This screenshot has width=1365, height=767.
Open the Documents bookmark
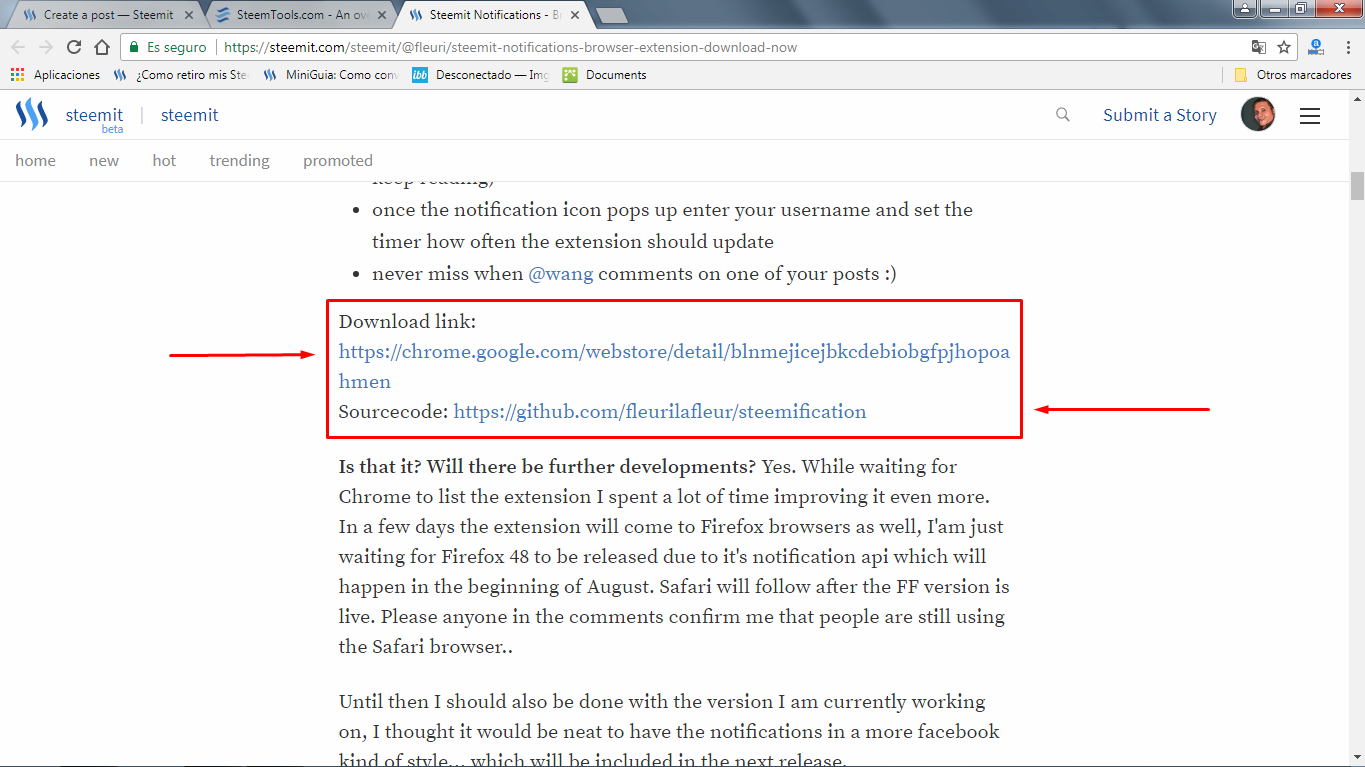point(604,75)
